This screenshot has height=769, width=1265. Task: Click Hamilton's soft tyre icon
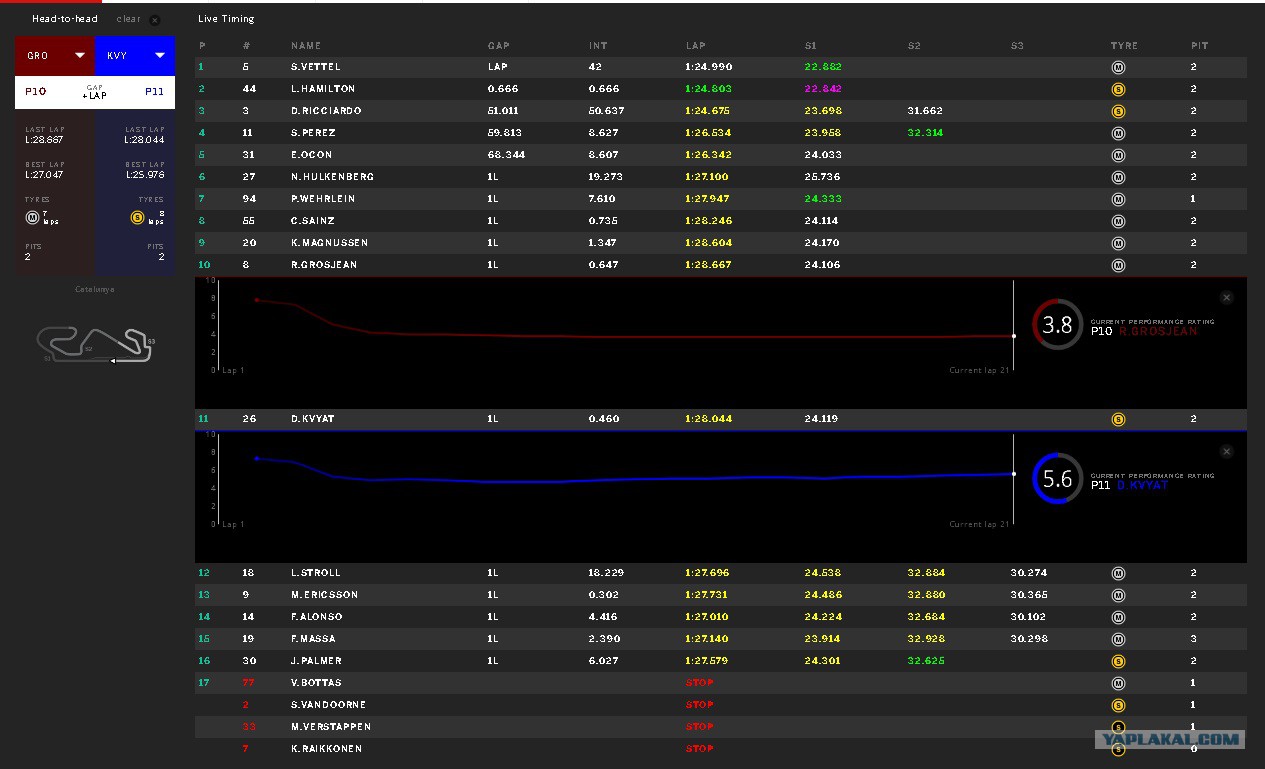pos(1118,90)
